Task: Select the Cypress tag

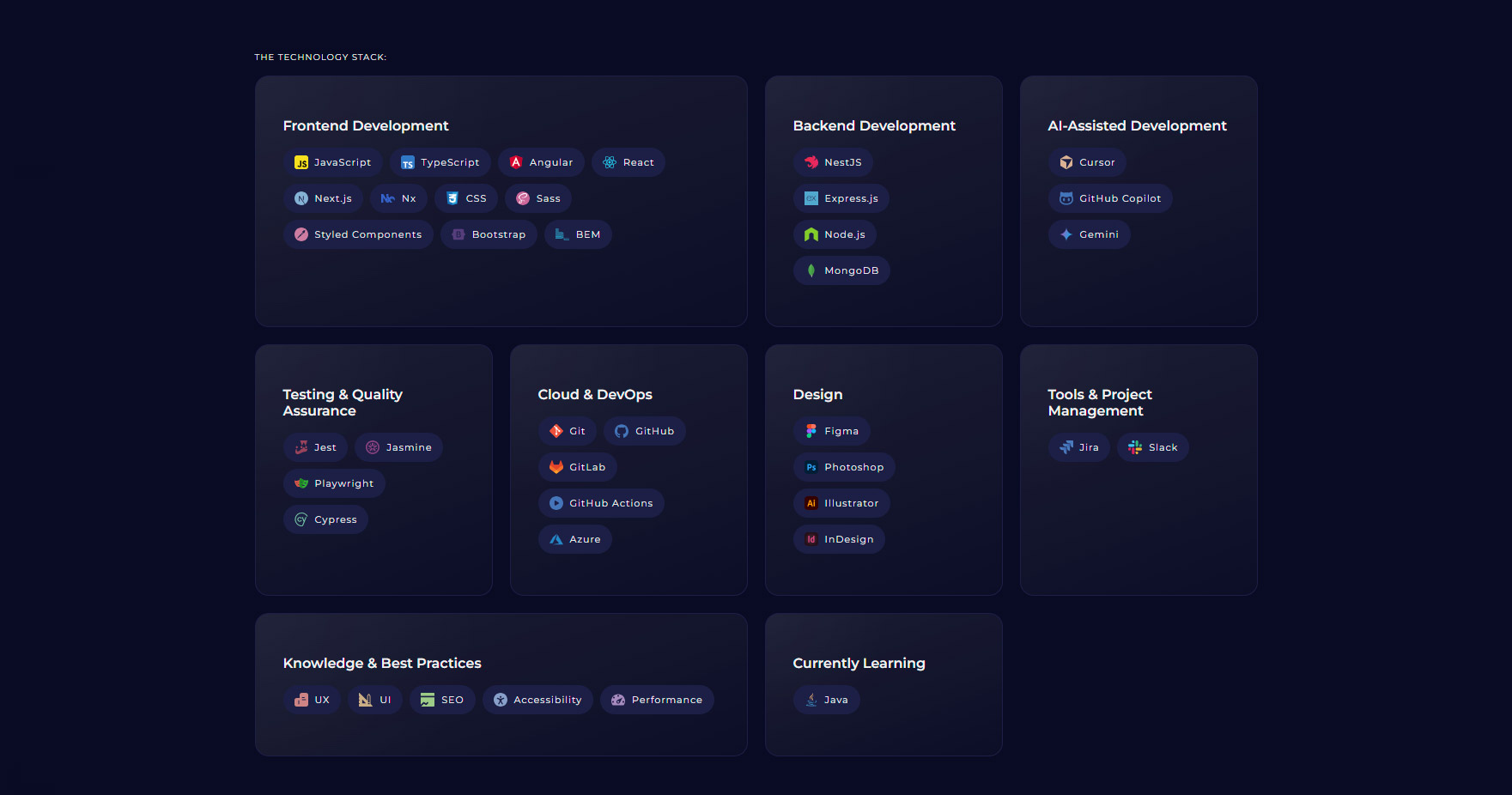Action: pyautogui.click(x=325, y=519)
